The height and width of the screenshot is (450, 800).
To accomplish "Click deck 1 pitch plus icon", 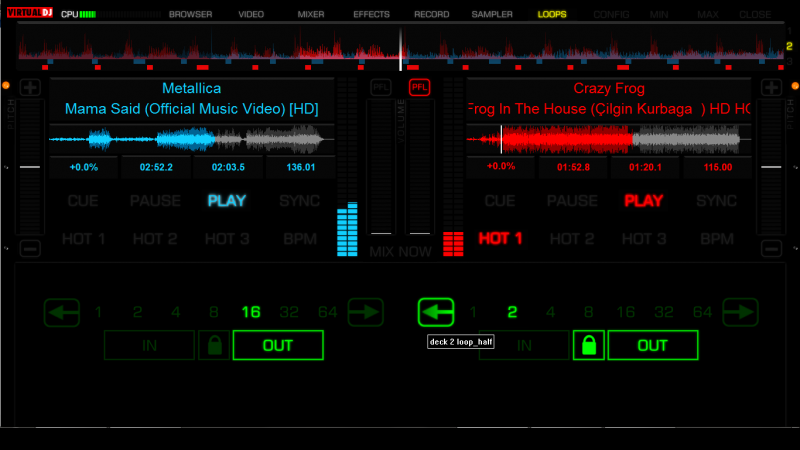I will [30, 87].
